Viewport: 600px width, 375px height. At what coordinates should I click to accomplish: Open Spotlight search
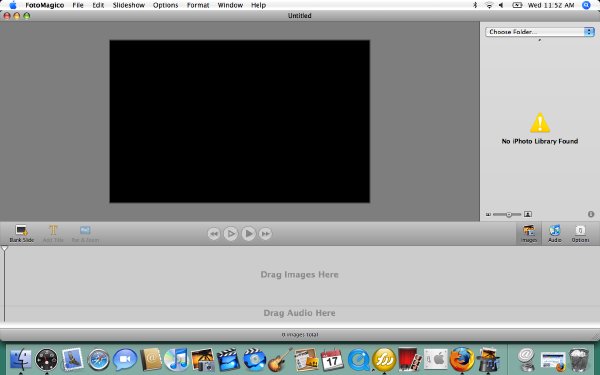click(x=586, y=5)
